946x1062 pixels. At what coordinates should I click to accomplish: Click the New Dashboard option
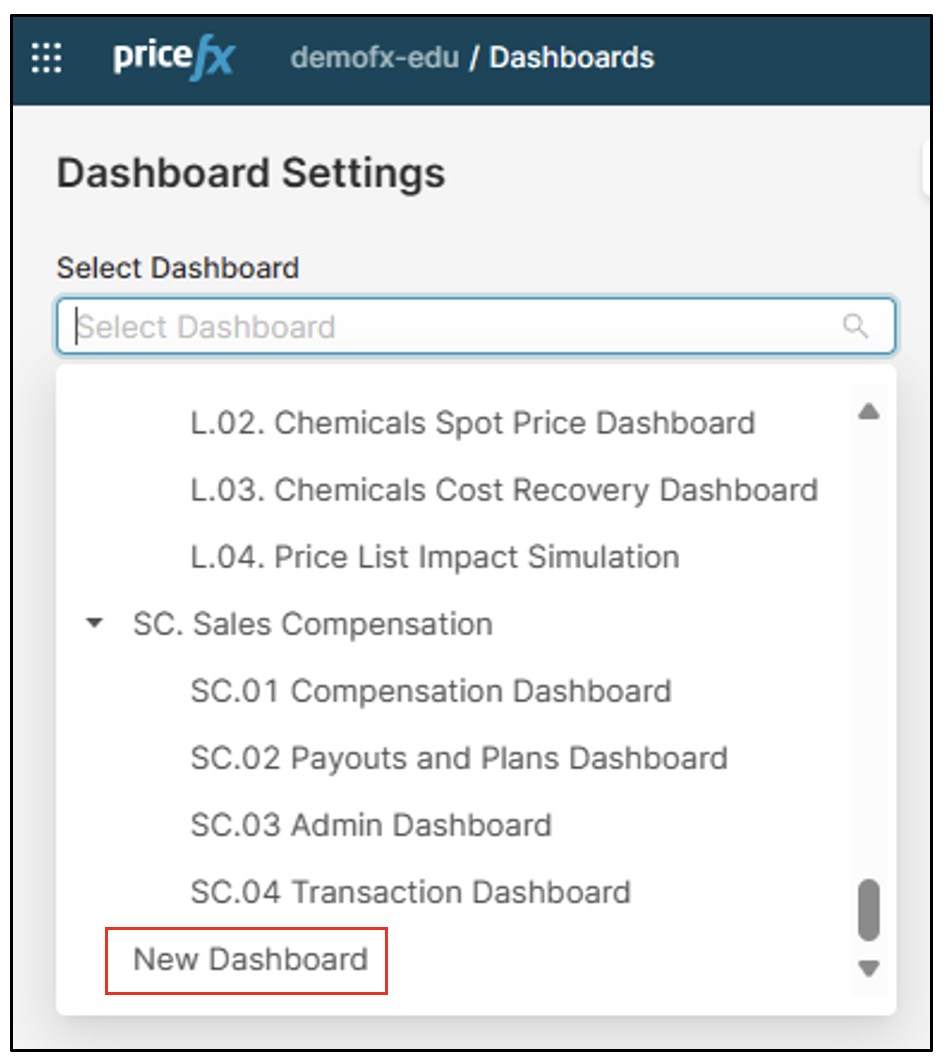point(250,960)
